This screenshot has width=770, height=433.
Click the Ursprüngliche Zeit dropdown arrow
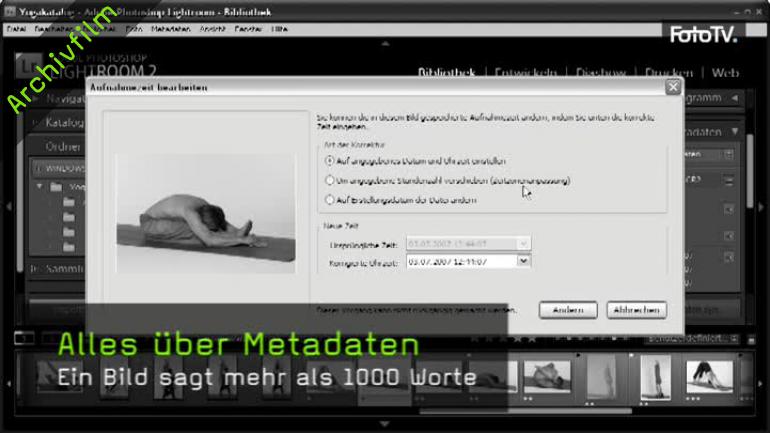523,244
